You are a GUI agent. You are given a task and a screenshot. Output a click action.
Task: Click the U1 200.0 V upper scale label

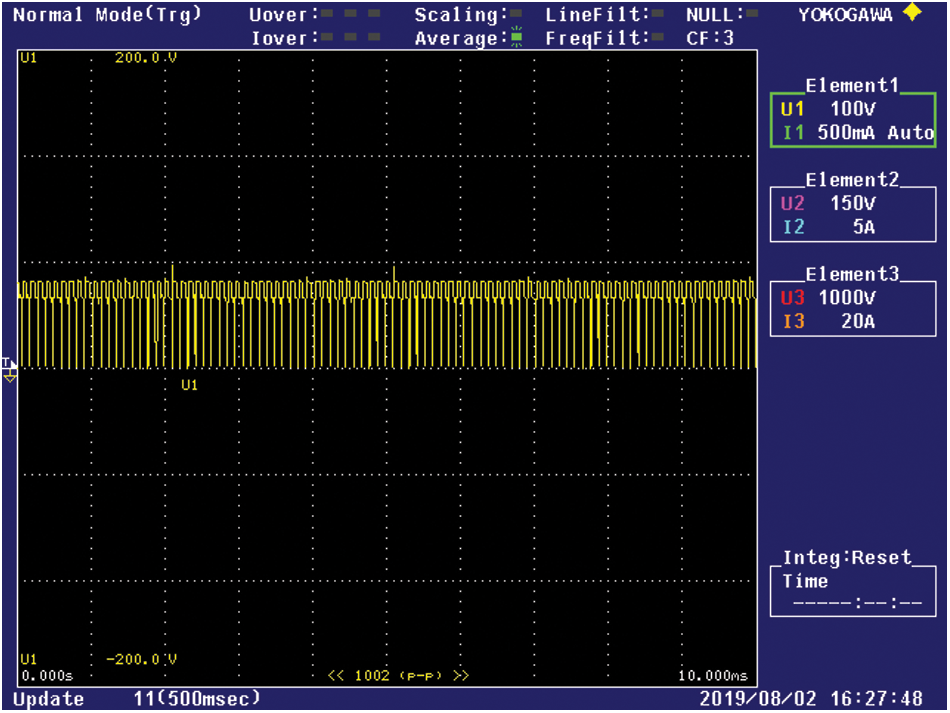pos(145,58)
